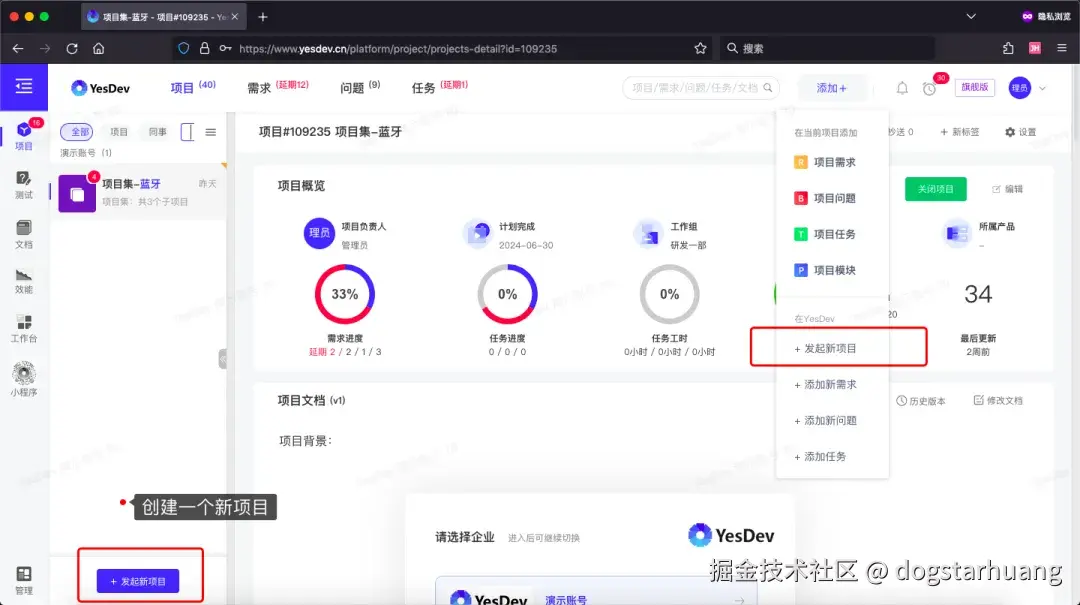Image resolution: width=1080 pixels, height=605 pixels.
Task: Open the 管理 icon at sidebar bottom
Action: click(25, 578)
